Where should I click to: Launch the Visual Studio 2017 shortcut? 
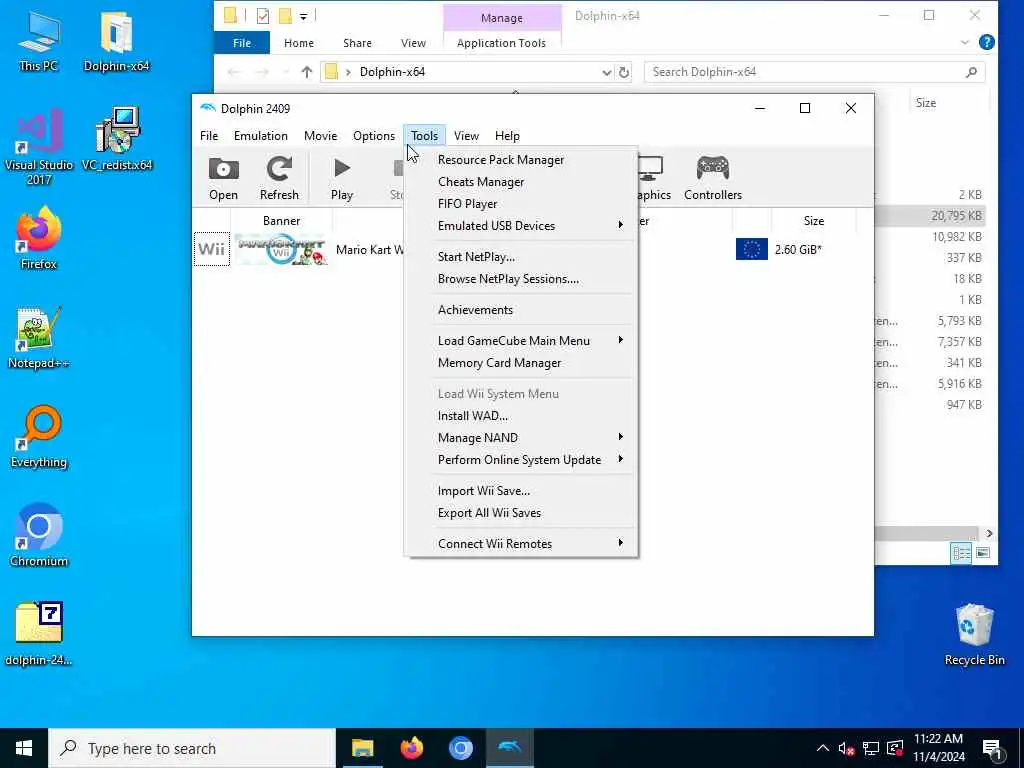pyautogui.click(x=39, y=146)
